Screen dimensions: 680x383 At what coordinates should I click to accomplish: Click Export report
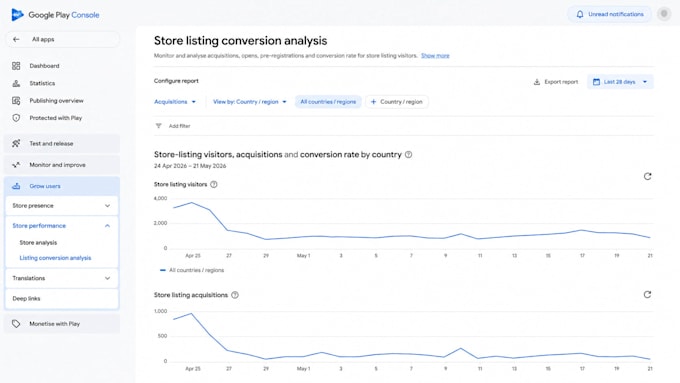556,82
